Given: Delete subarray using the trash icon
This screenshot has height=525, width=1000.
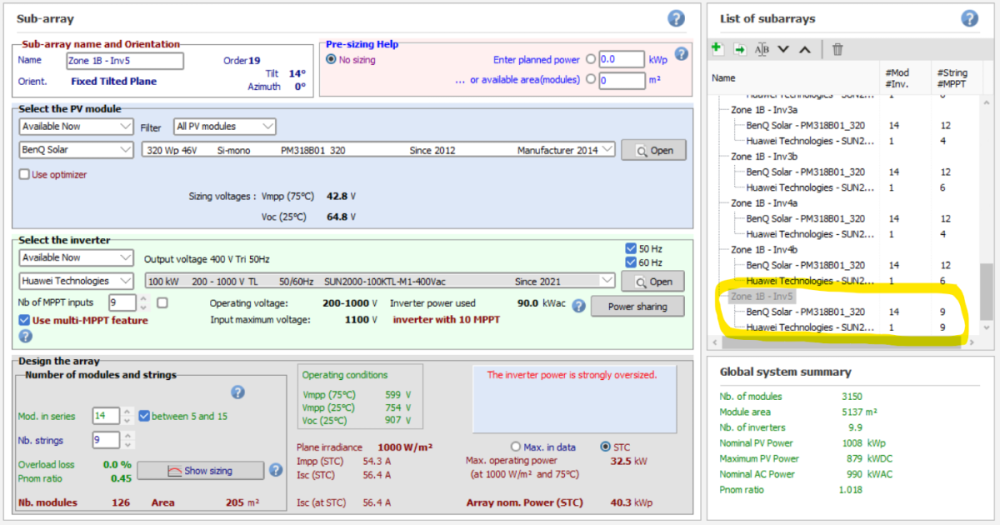Looking at the screenshot, I should tap(838, 49).
